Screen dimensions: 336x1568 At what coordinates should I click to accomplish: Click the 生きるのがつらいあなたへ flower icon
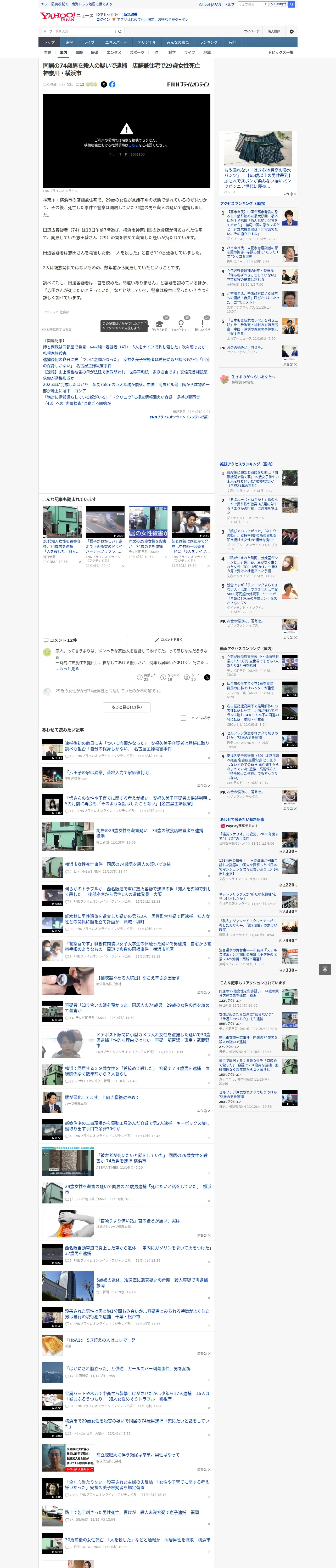pyautogui.click(x=225, y=379)
